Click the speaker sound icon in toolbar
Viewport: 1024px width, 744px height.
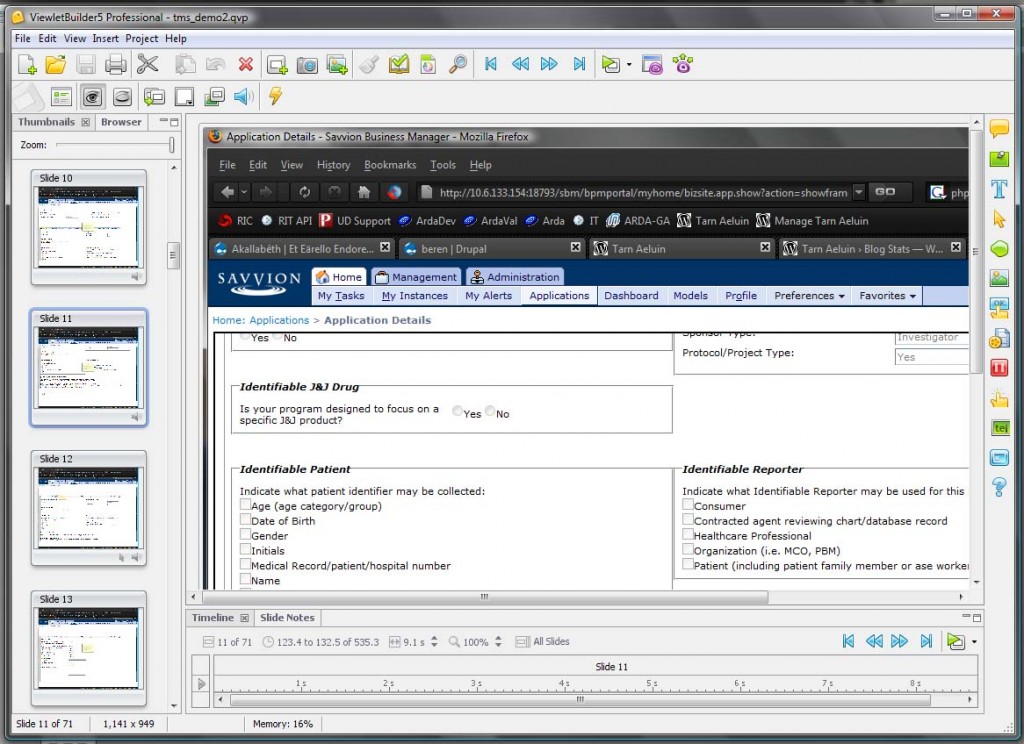click(243, 97)
